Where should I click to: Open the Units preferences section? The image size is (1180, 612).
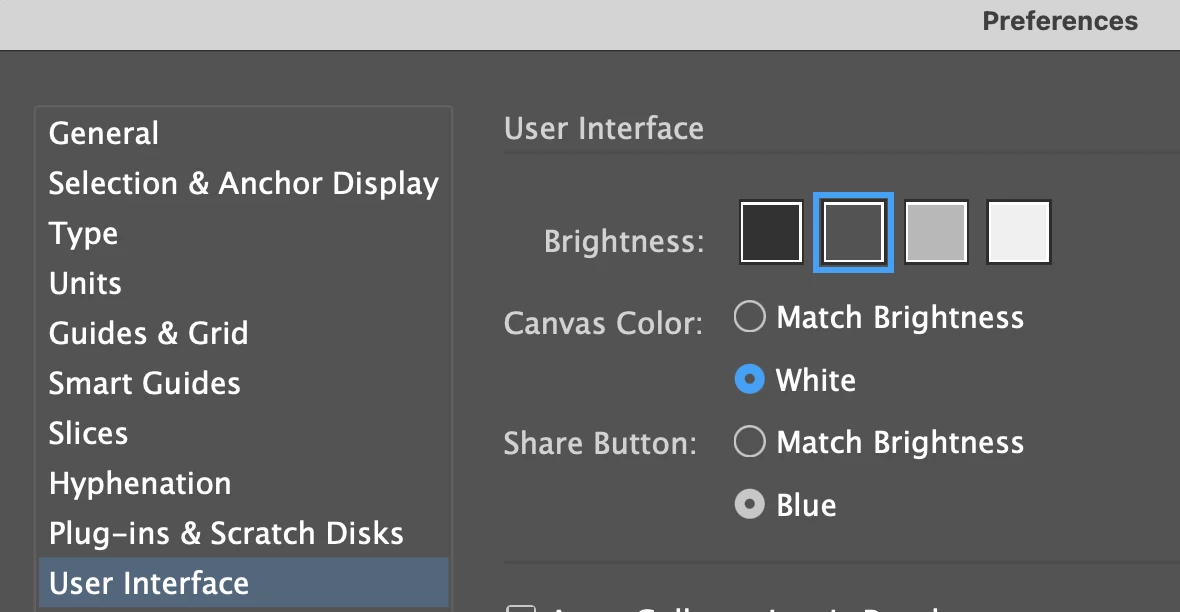click(x=86, y=283)
